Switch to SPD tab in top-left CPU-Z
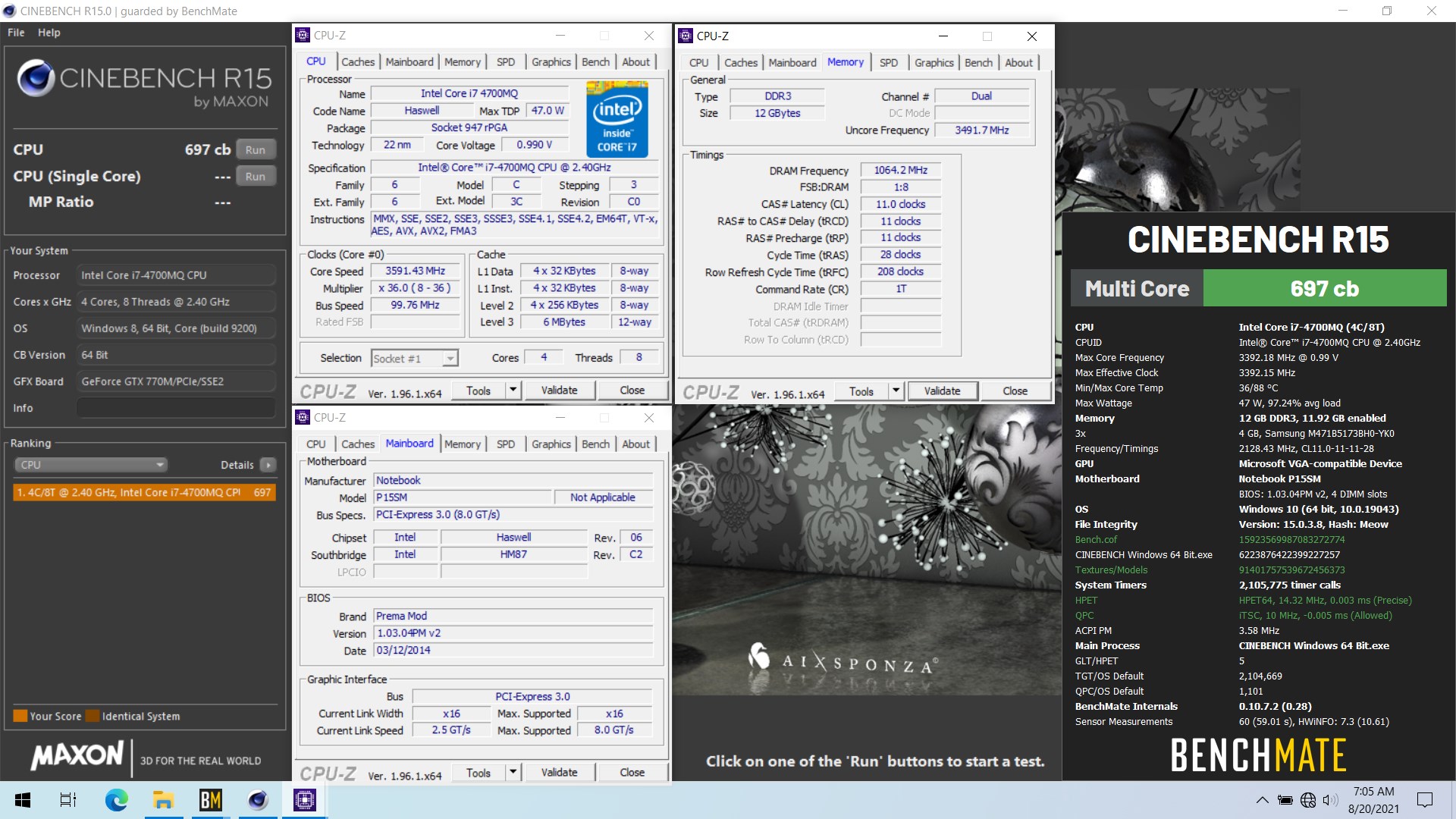This screenshot has height=819, width=1456. coord(506,62)
